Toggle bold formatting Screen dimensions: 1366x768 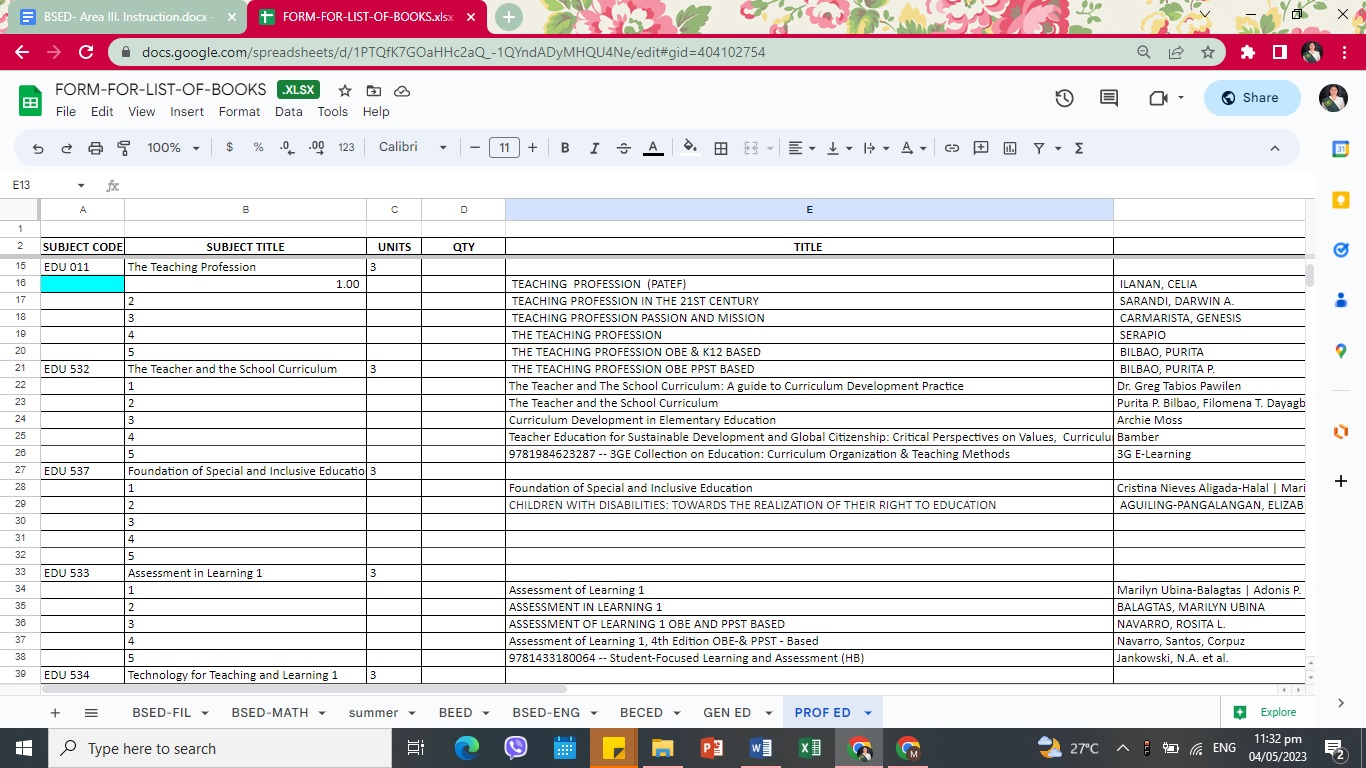point(565,147)
